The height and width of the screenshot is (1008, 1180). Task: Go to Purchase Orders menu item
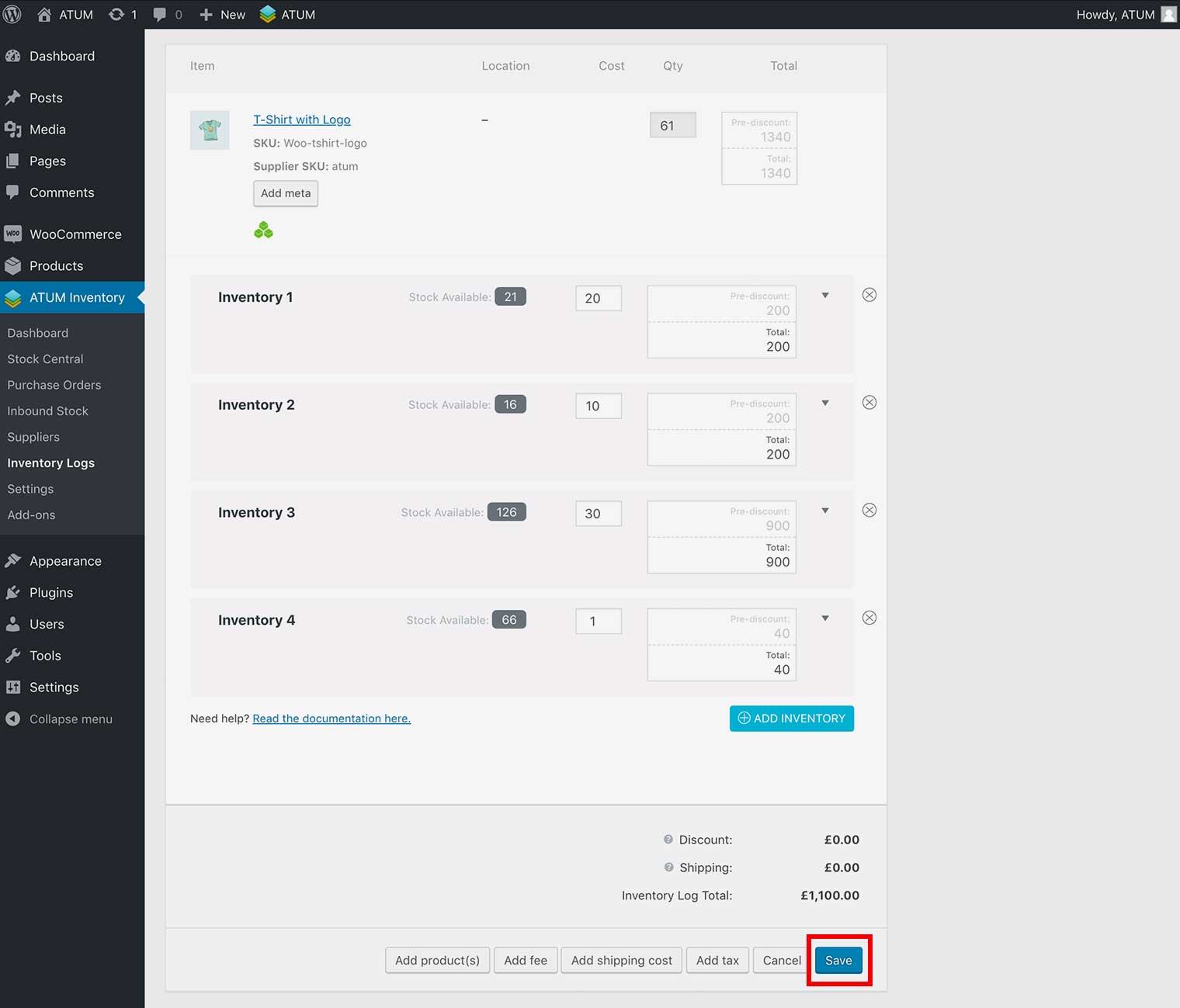click(54, 385)
